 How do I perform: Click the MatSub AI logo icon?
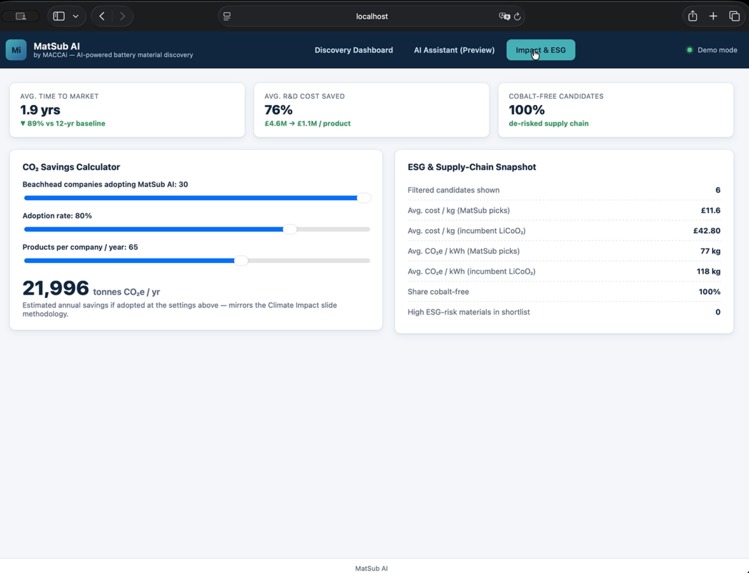coord(16,50)
